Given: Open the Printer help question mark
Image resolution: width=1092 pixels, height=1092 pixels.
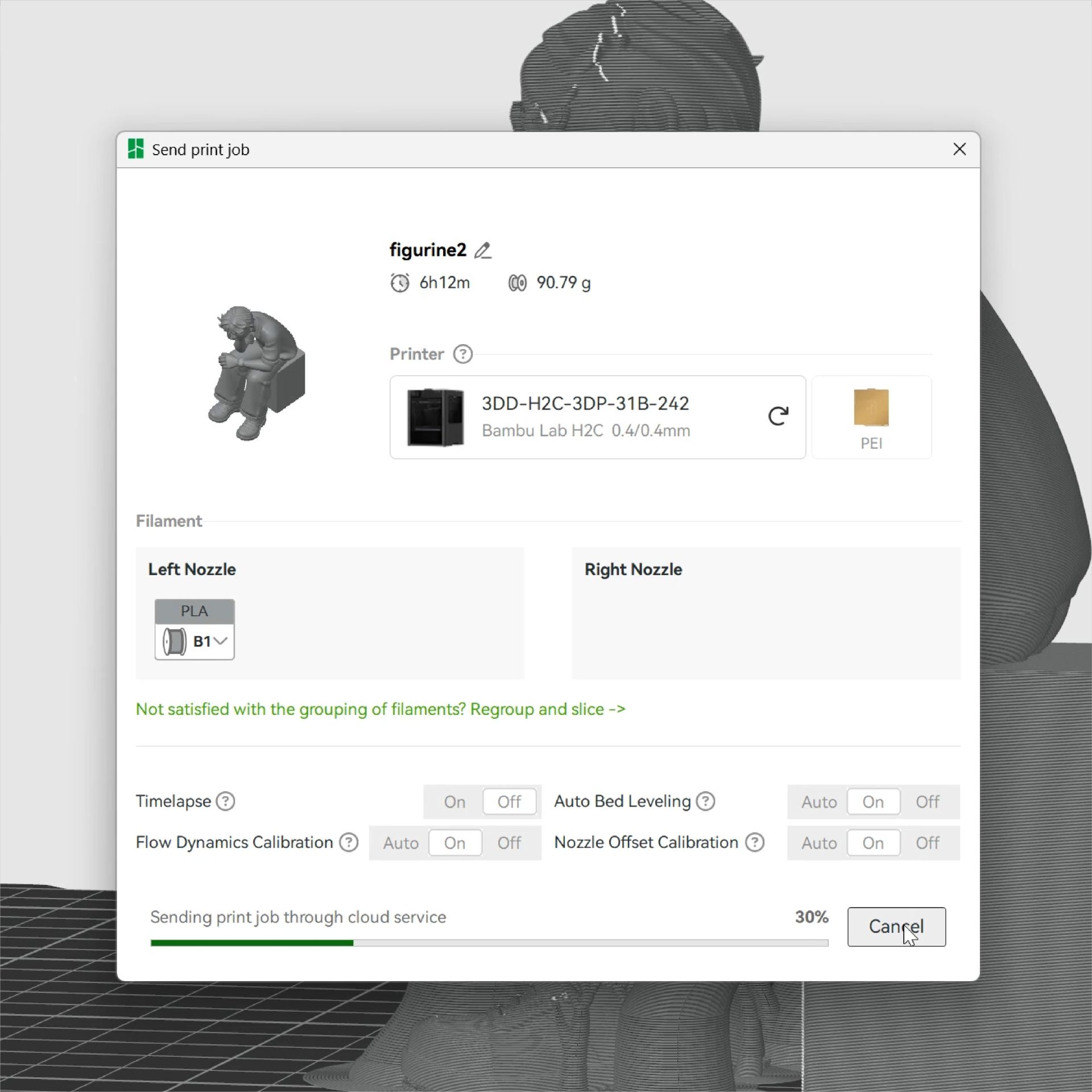Looking at the screenshot, I should [x=462, y=354].
